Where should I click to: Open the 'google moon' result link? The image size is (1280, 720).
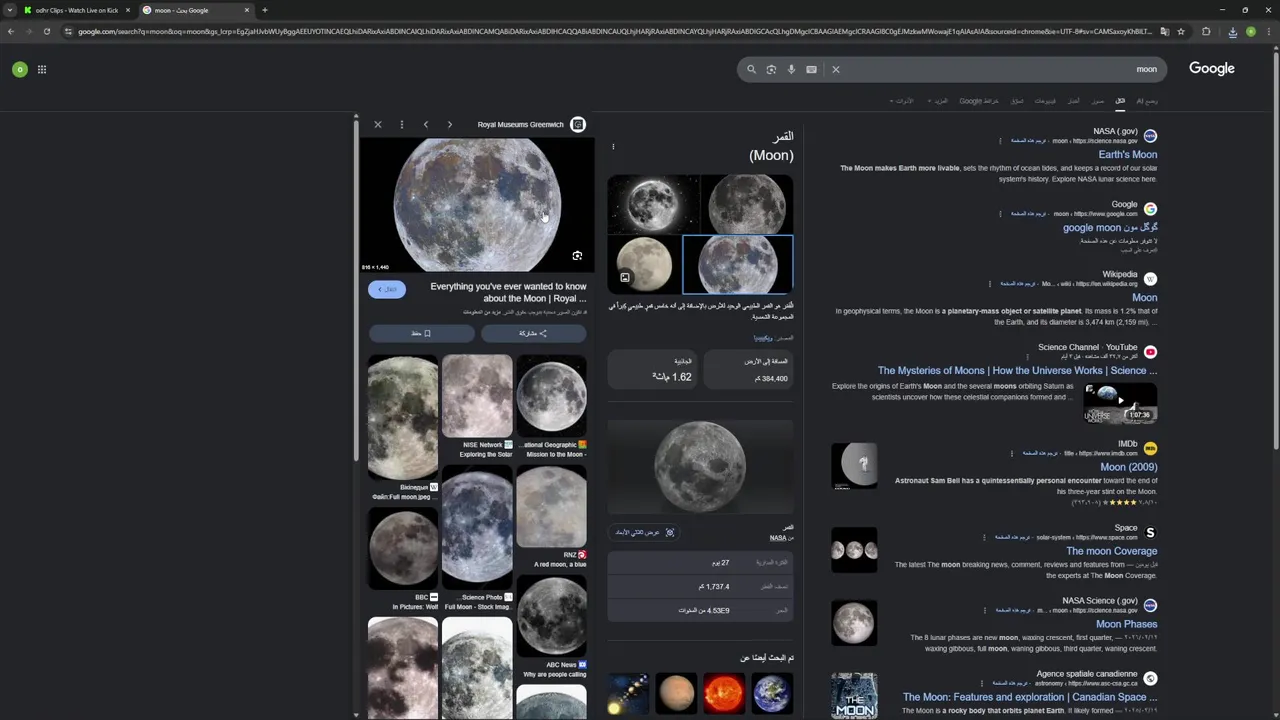click(1110, 228)
